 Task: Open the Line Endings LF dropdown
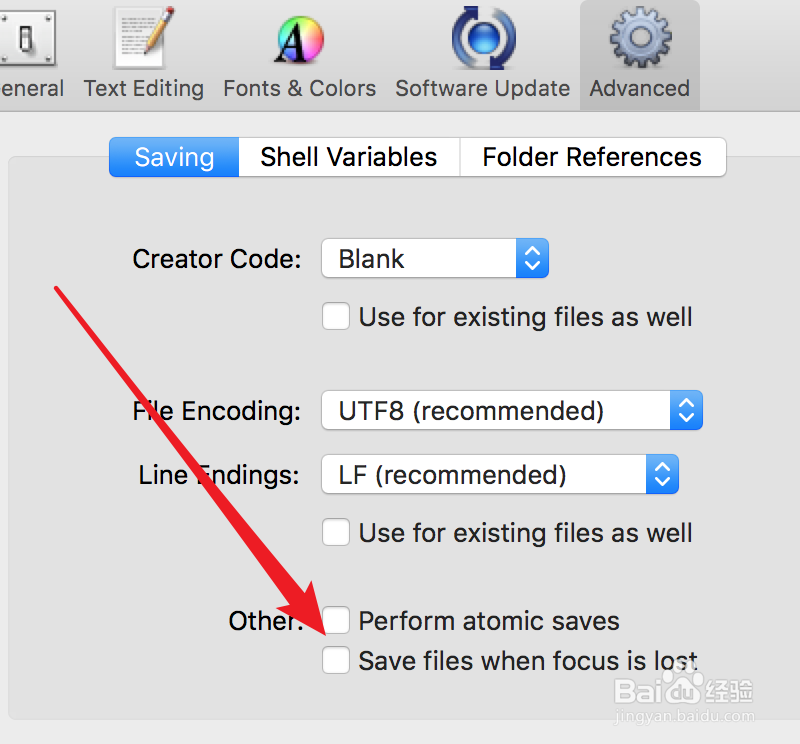pyautogui.click(x=500, y=474)
